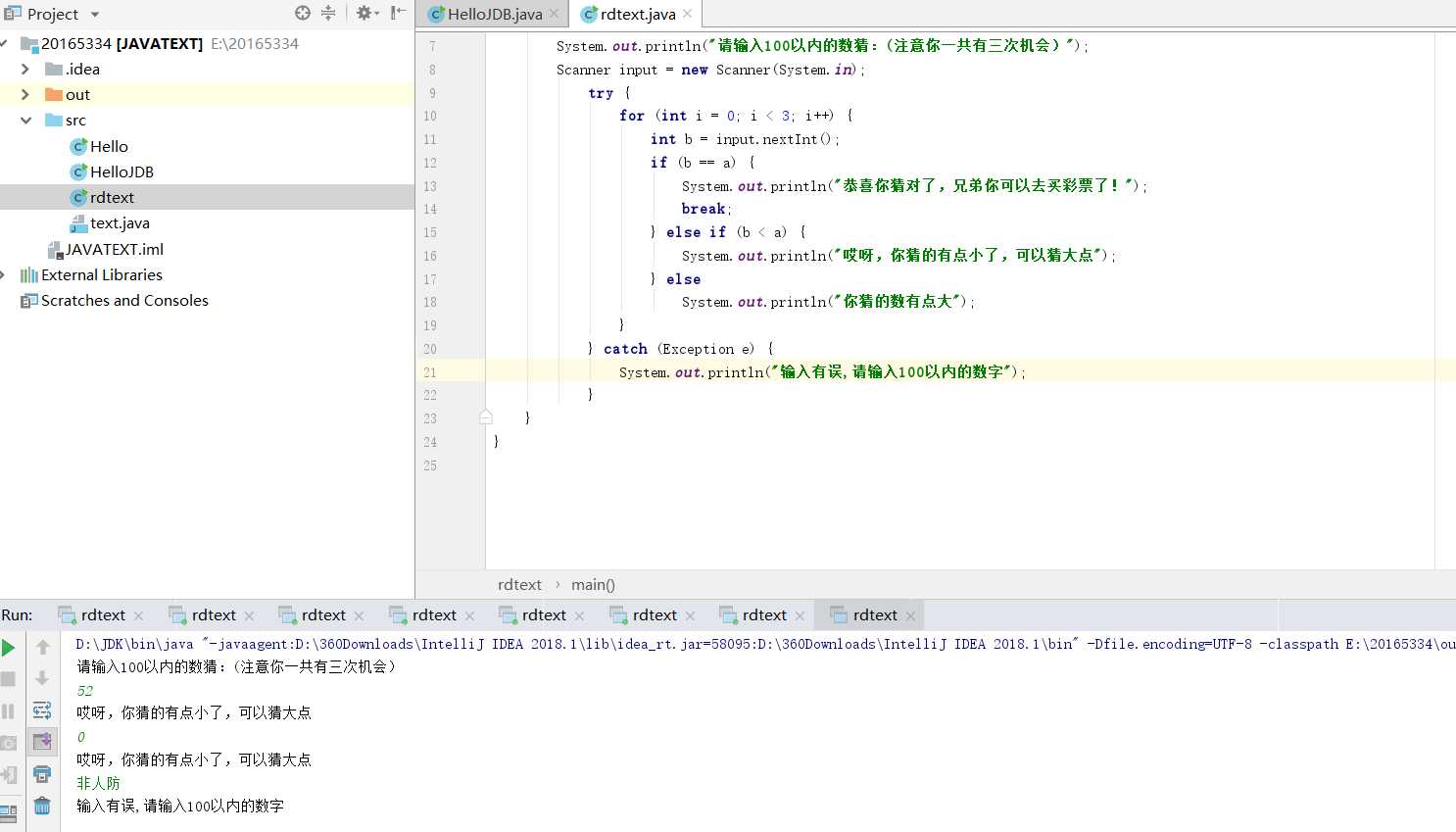1456x832 pixels.
Task: Click gutter line number 21
Action: (430, 372)
